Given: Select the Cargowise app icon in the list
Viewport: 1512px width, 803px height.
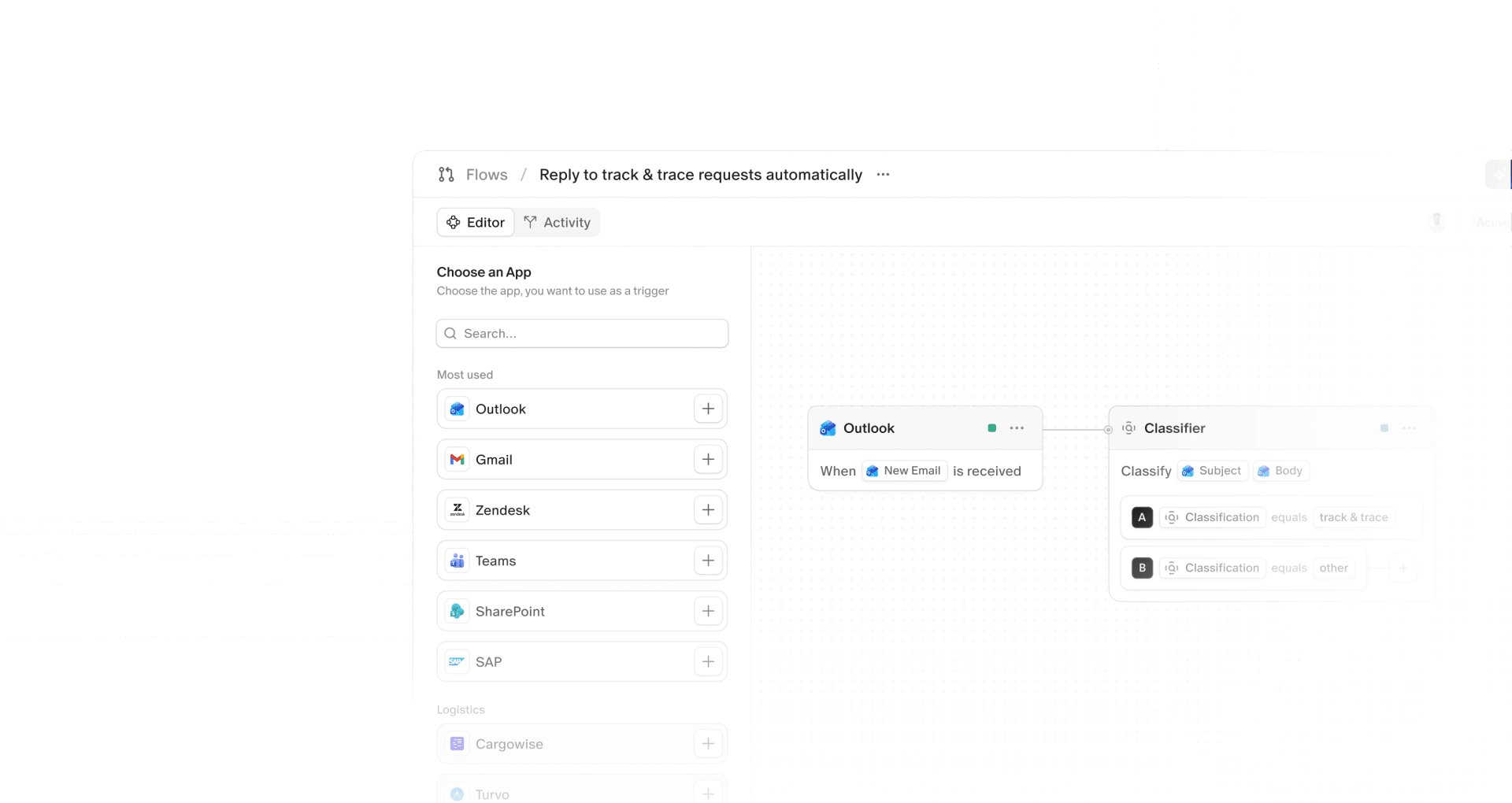Looking at the screenshot, I should coord(457,744).
